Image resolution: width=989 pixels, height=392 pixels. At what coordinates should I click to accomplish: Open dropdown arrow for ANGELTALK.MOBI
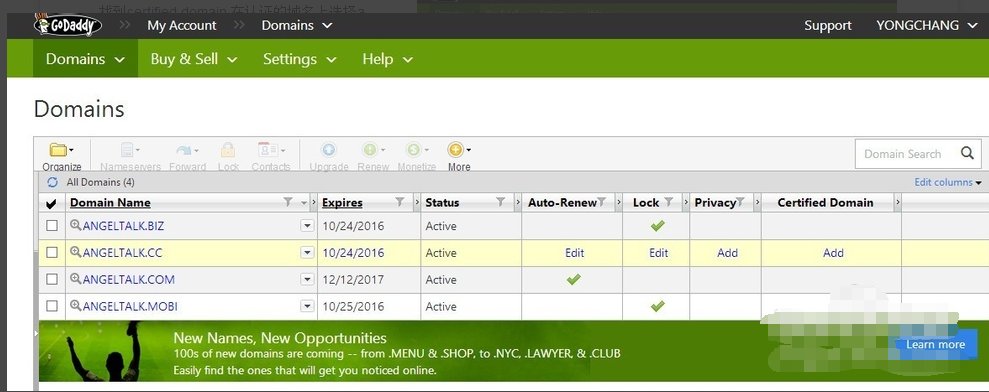coord(307,306)
